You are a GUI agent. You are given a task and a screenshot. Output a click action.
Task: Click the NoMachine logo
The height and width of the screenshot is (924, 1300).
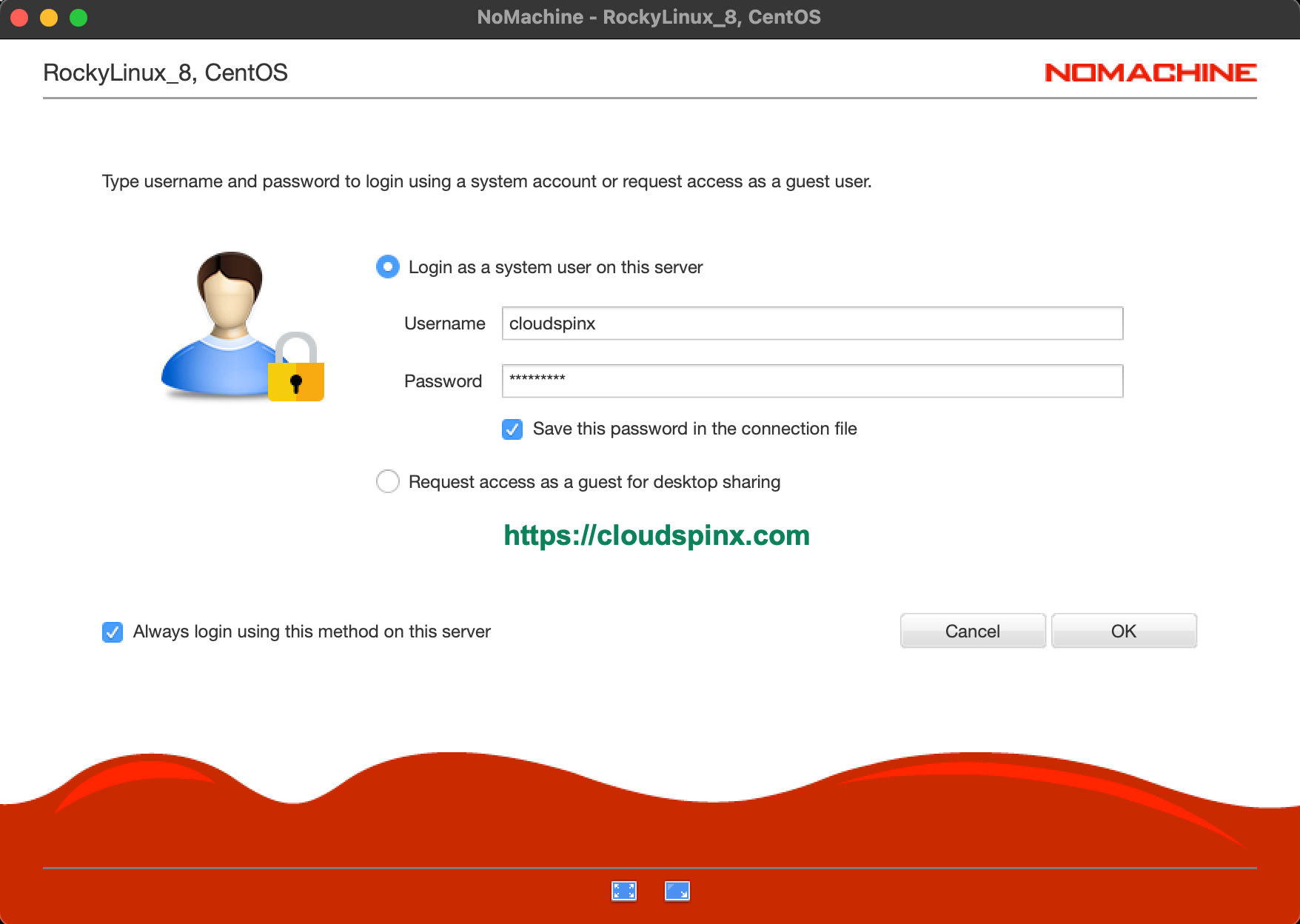click(1150, 73)
